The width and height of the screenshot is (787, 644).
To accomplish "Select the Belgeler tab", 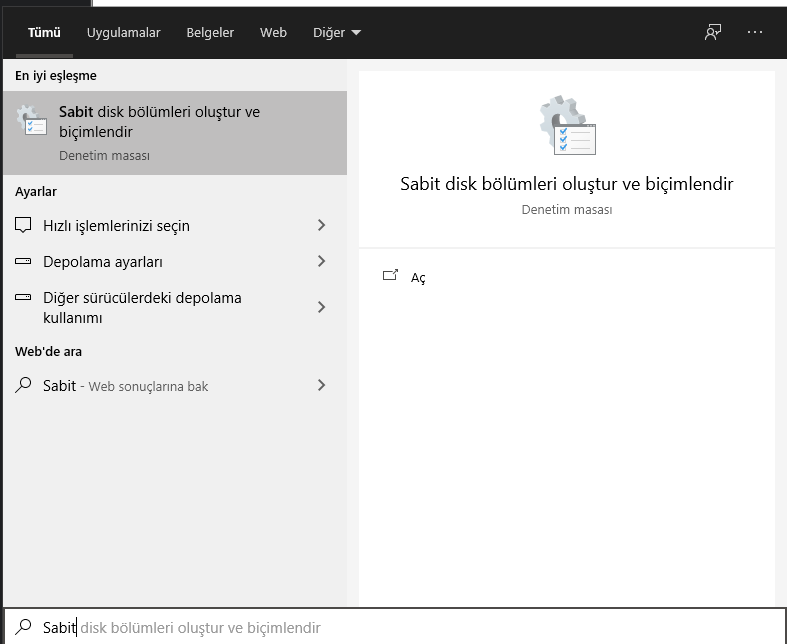I will (x=210, y=33).
